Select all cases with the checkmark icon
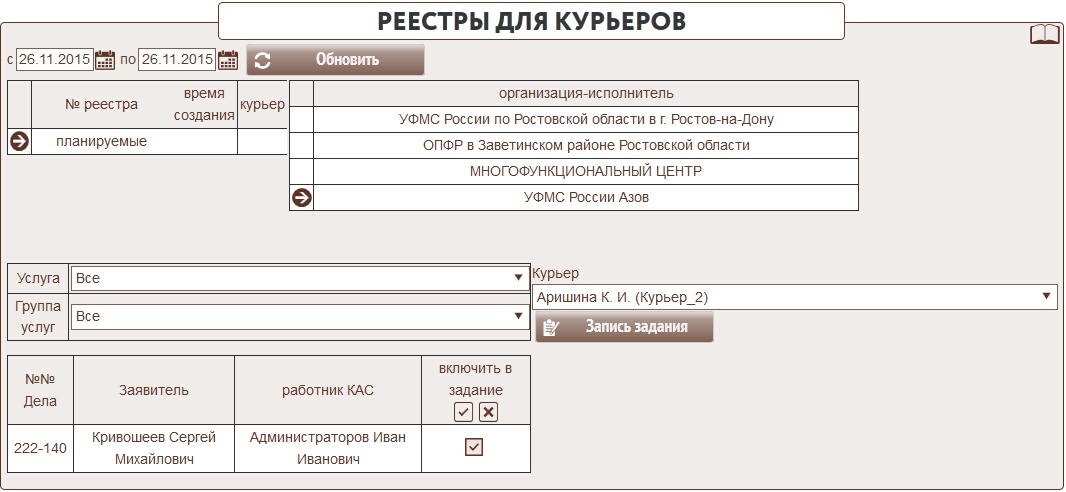The width and height of the screenshot is (1066, 492). click(x=463, y=412)
